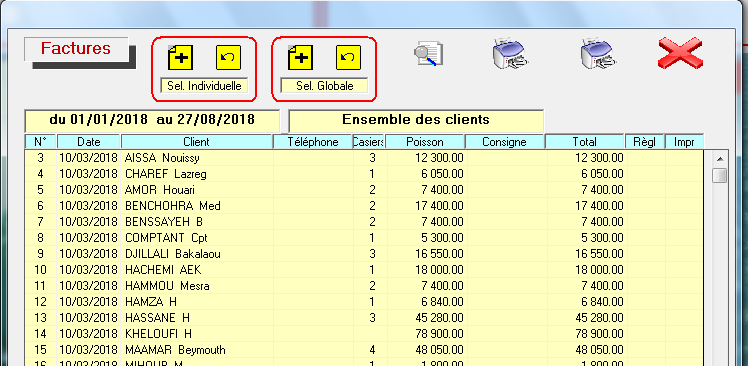Screen dimensions: 748x366
Task: Click the date range field du 01/01/2018 au 27/08/2018
Action: (152, 120)
